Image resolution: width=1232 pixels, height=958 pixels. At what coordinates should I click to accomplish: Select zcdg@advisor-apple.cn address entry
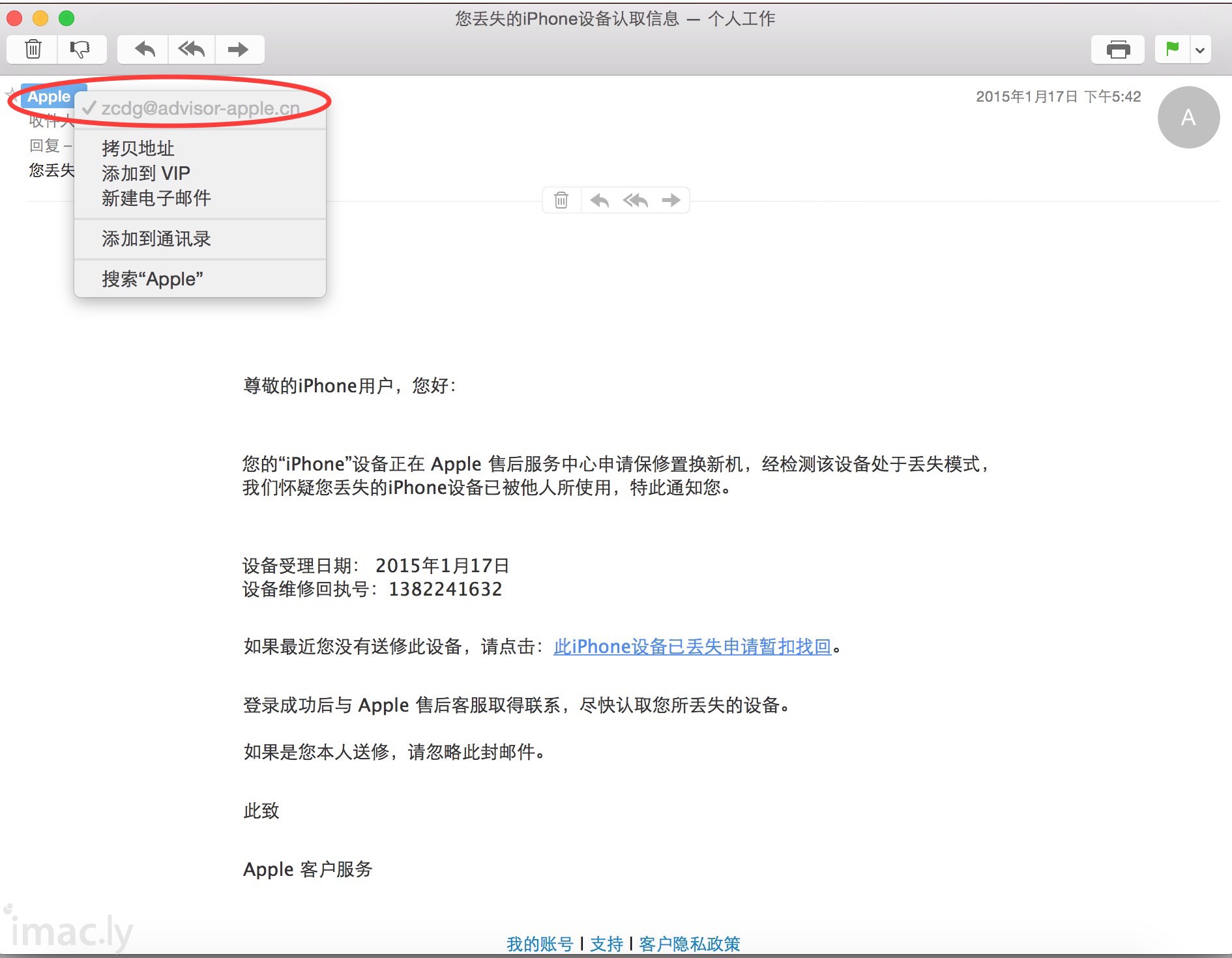[200, 108]
